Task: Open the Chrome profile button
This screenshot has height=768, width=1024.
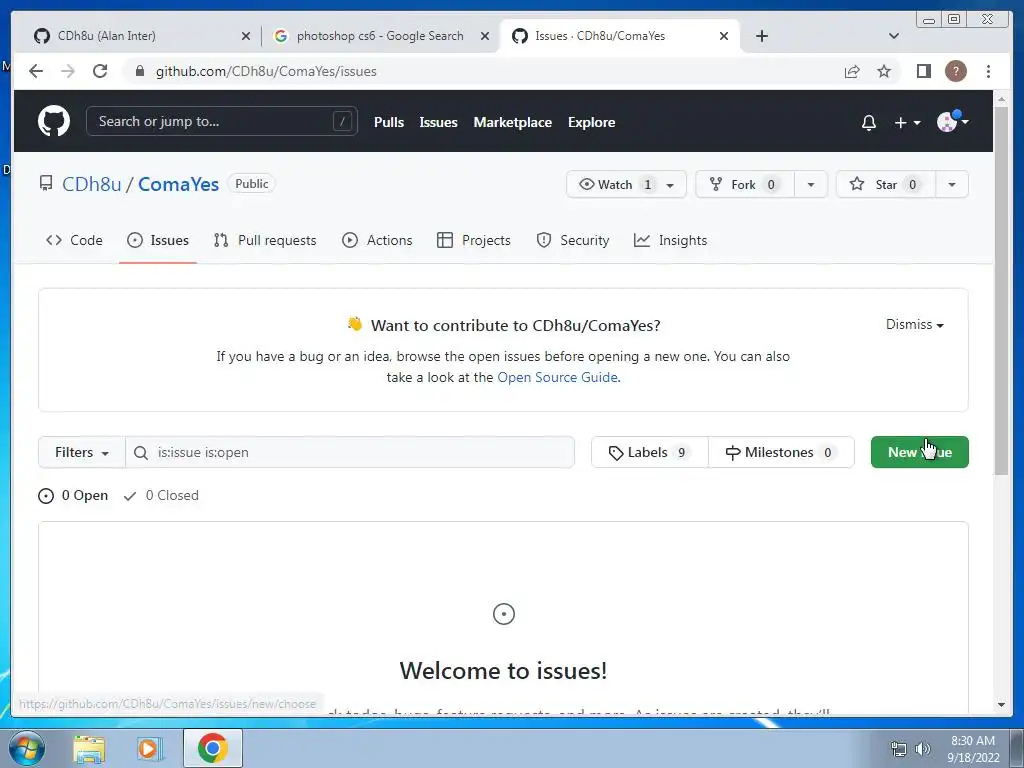Action: click(956, 71)
